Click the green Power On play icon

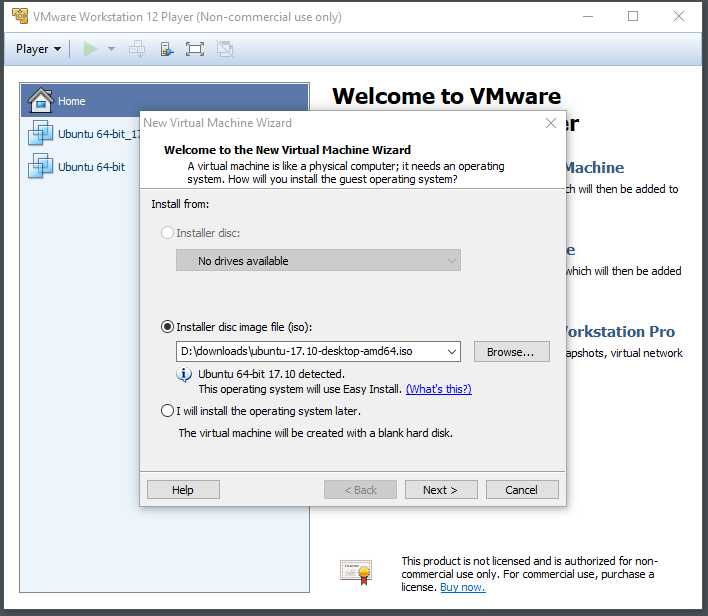[x=90, y=49]
